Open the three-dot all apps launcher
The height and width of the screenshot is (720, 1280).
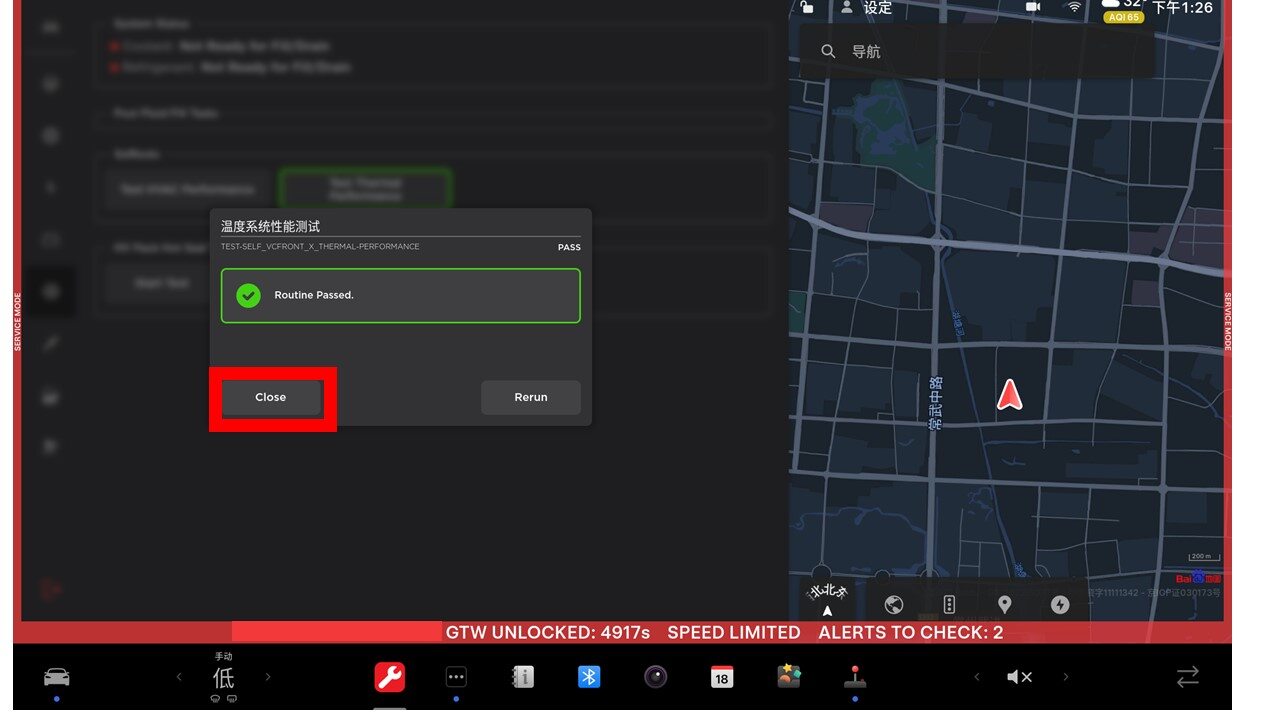tap(456, 677)
